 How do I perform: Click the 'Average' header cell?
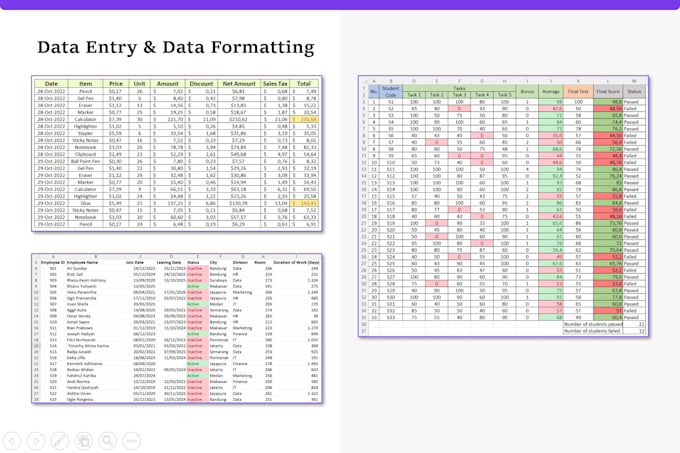pos(551,91)
